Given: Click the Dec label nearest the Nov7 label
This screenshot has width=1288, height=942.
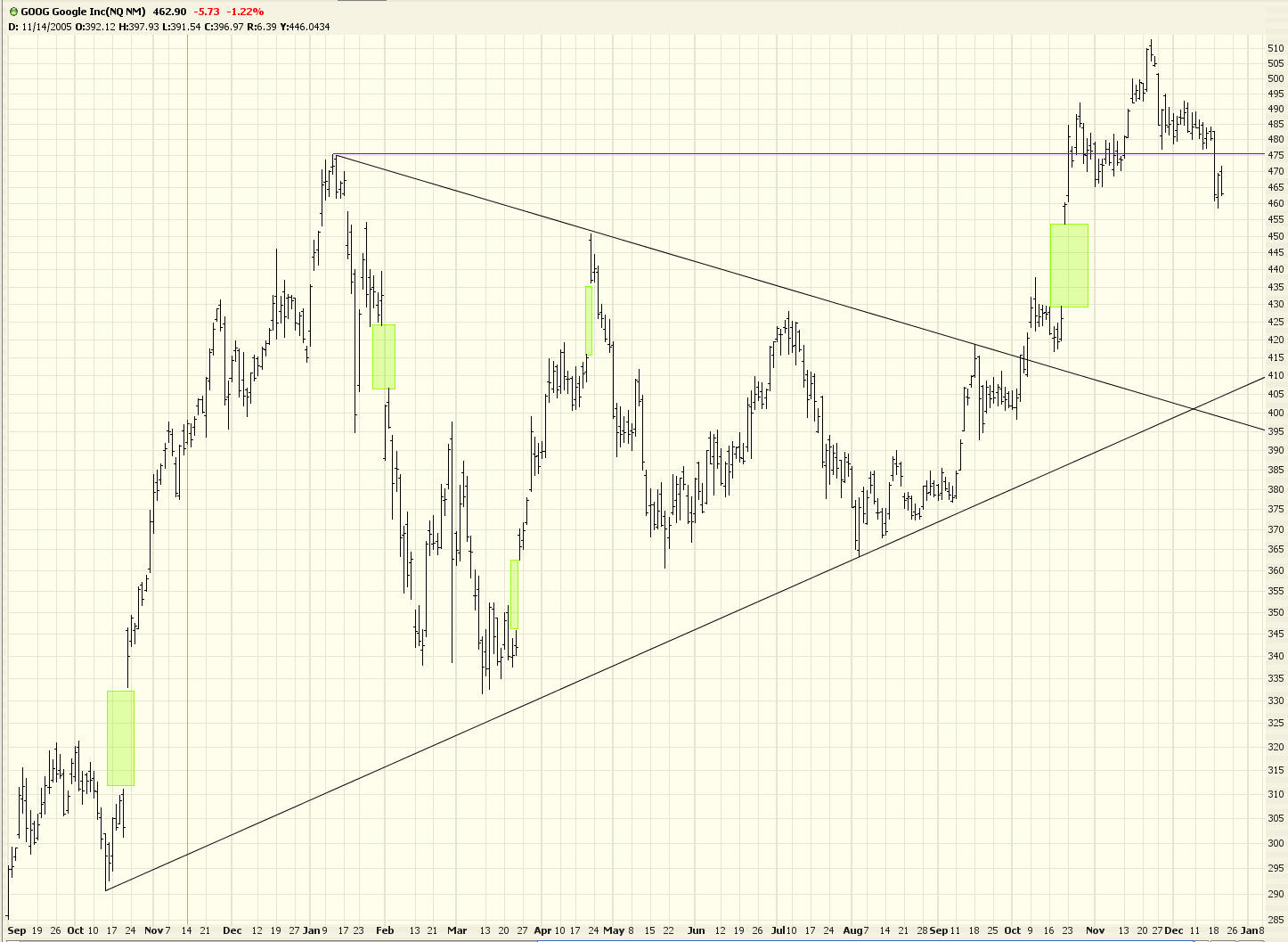Looking at the screenshot, I should (x=232, y=930).
